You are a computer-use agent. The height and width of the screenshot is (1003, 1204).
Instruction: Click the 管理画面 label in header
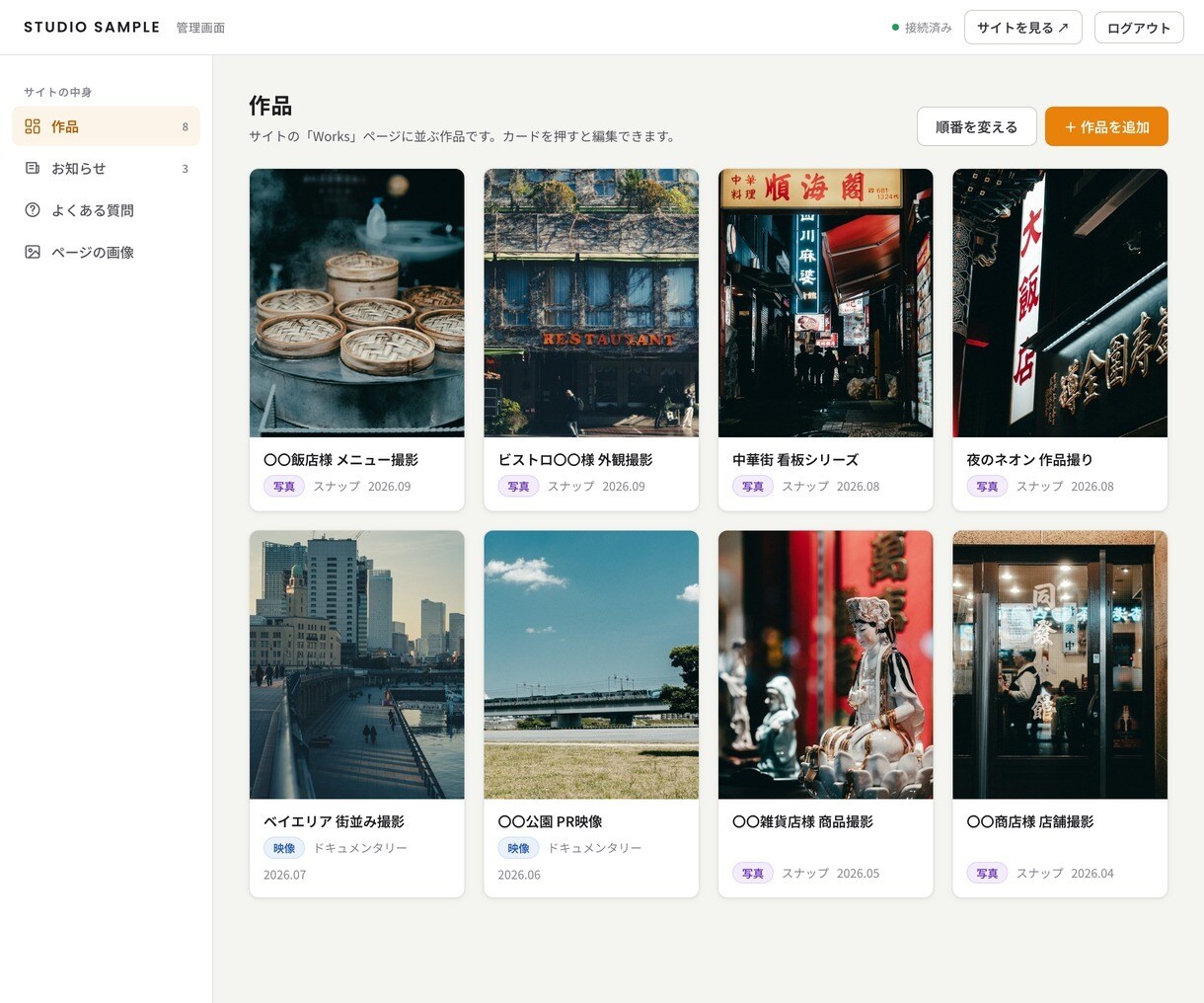click(200, 28)
